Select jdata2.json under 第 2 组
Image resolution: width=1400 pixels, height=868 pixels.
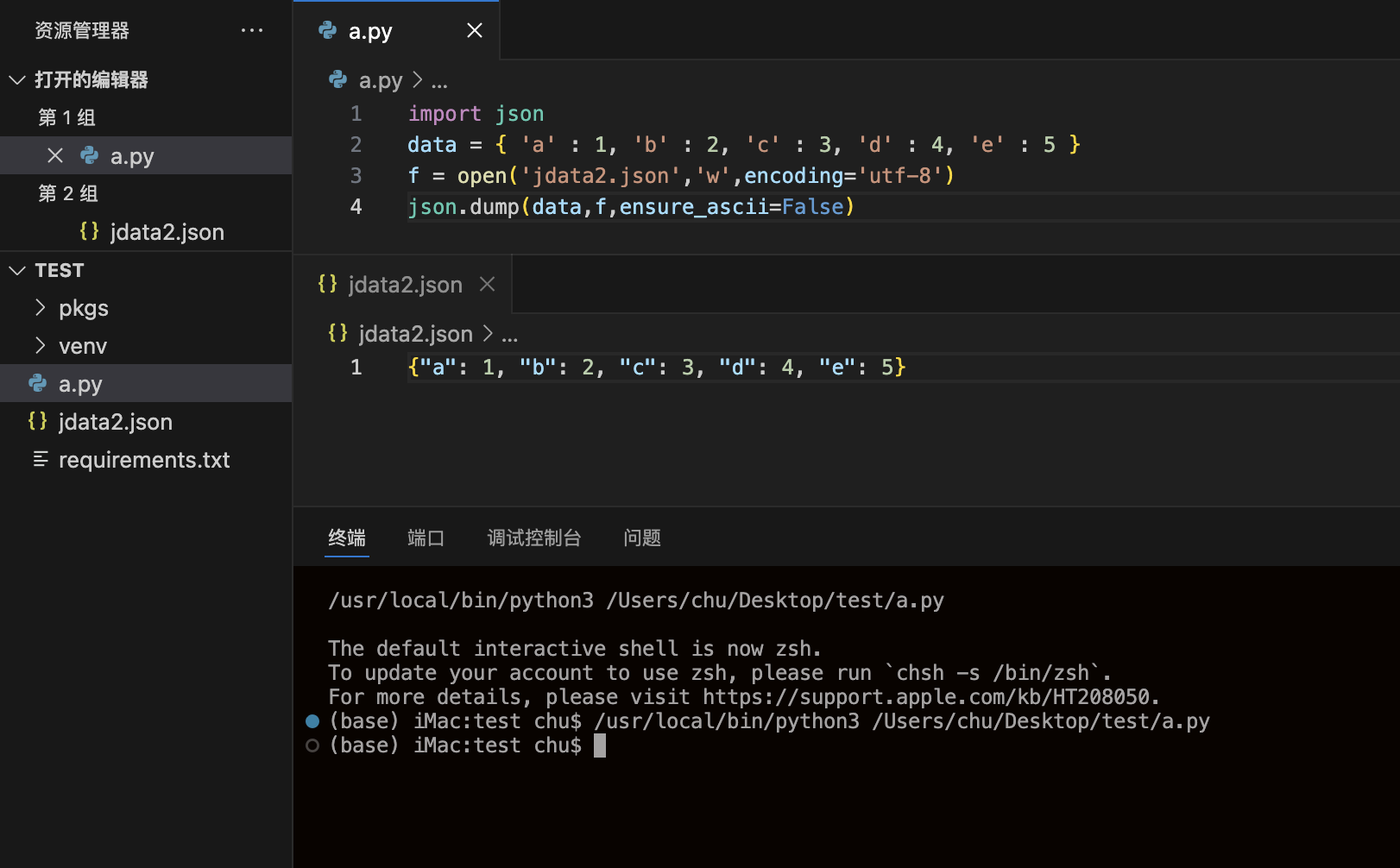pos(167,231)
